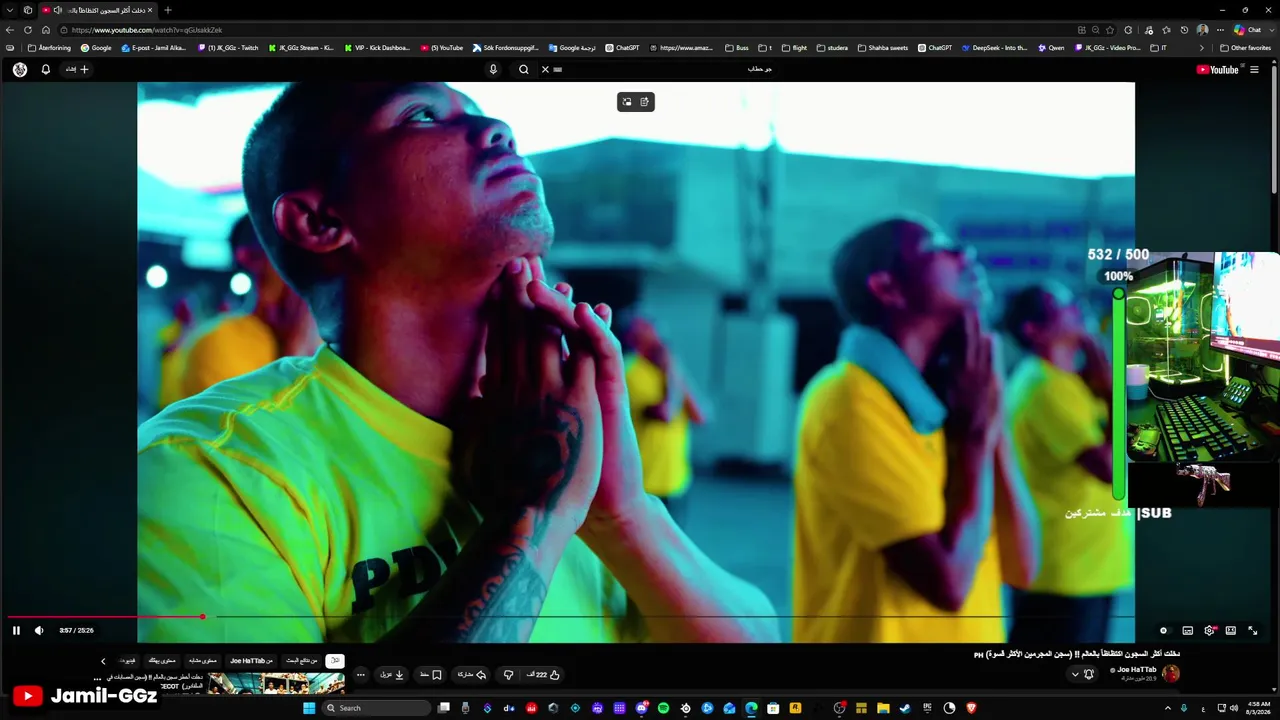Screen dimensions: 1280x720
Task: Open the create video plus button
Action: [x=77, y=70]
